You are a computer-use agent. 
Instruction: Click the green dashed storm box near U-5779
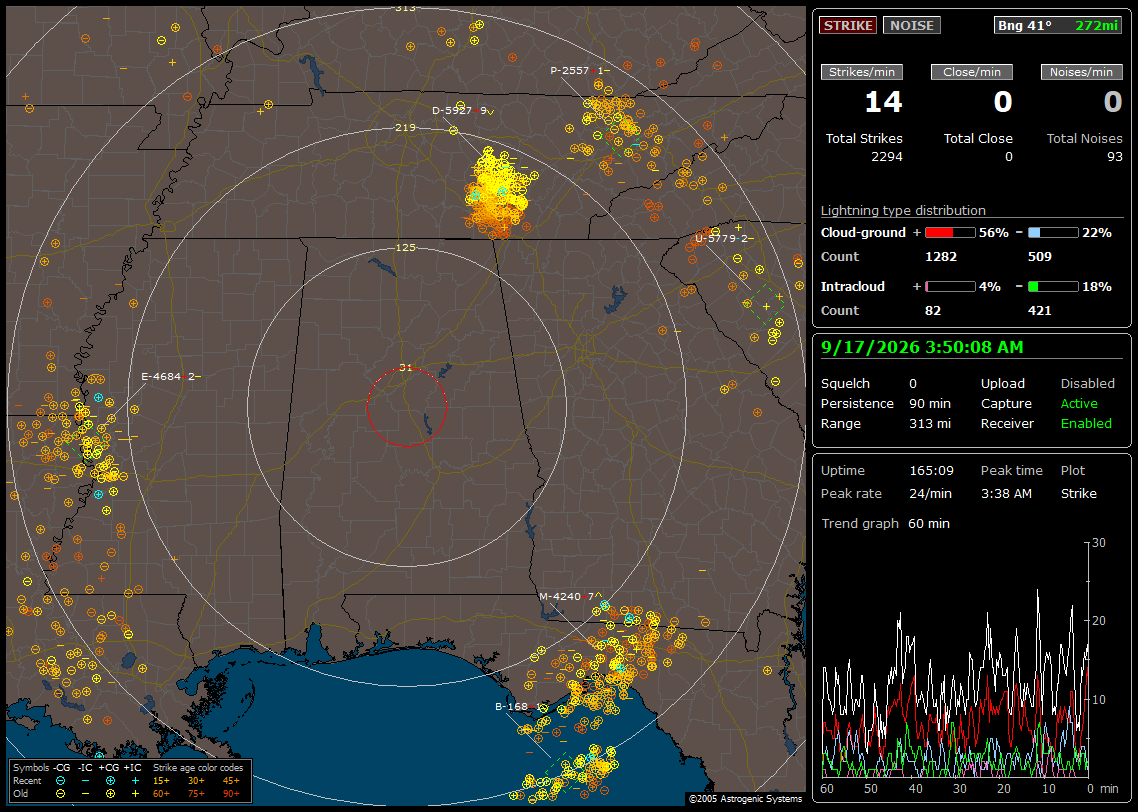point(766,305)
